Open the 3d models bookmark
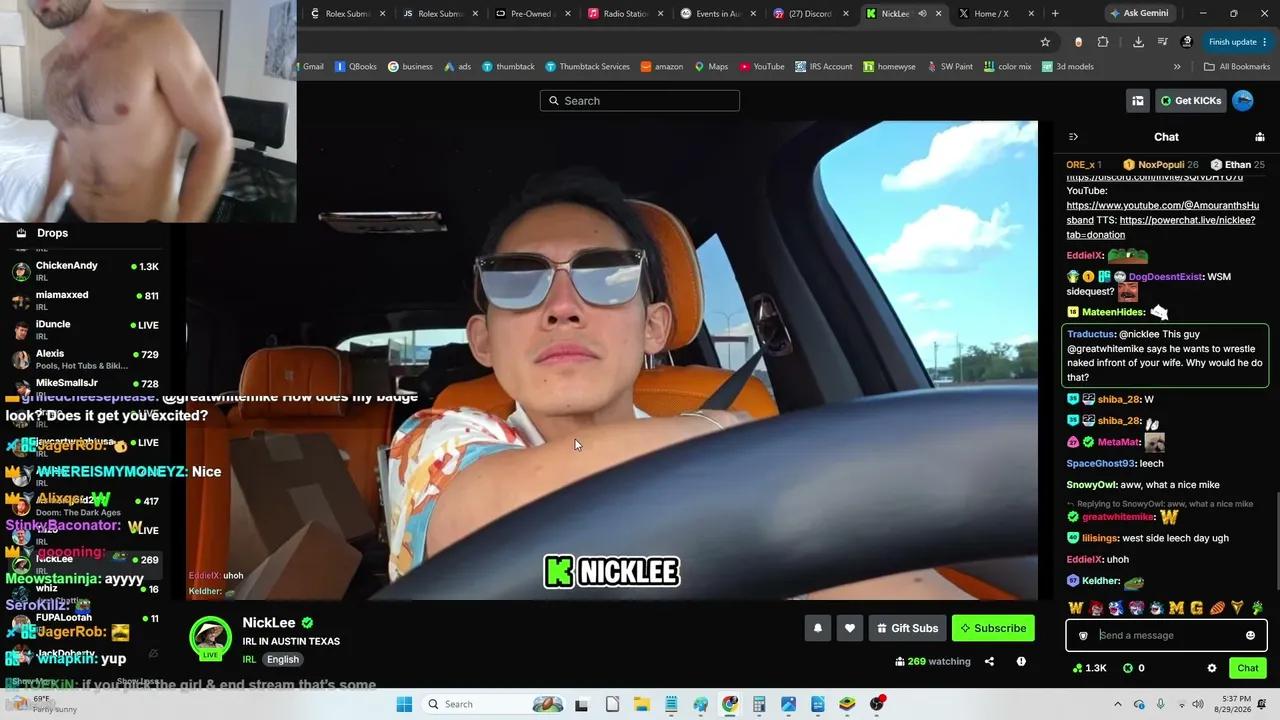The image size is (1280, 720). pos(1067,67)
